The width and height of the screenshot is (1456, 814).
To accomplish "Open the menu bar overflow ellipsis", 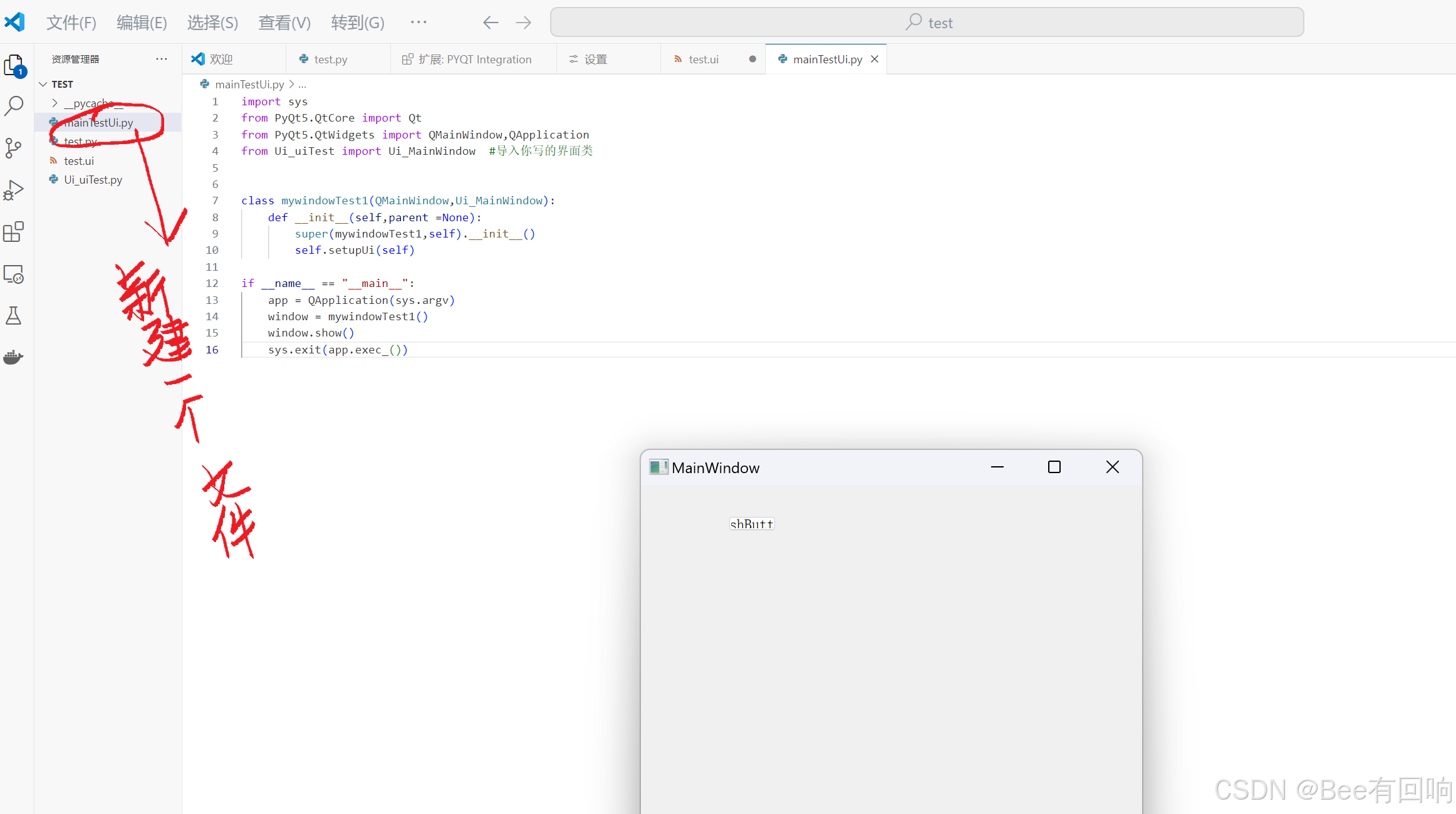I will click(419, 22).
